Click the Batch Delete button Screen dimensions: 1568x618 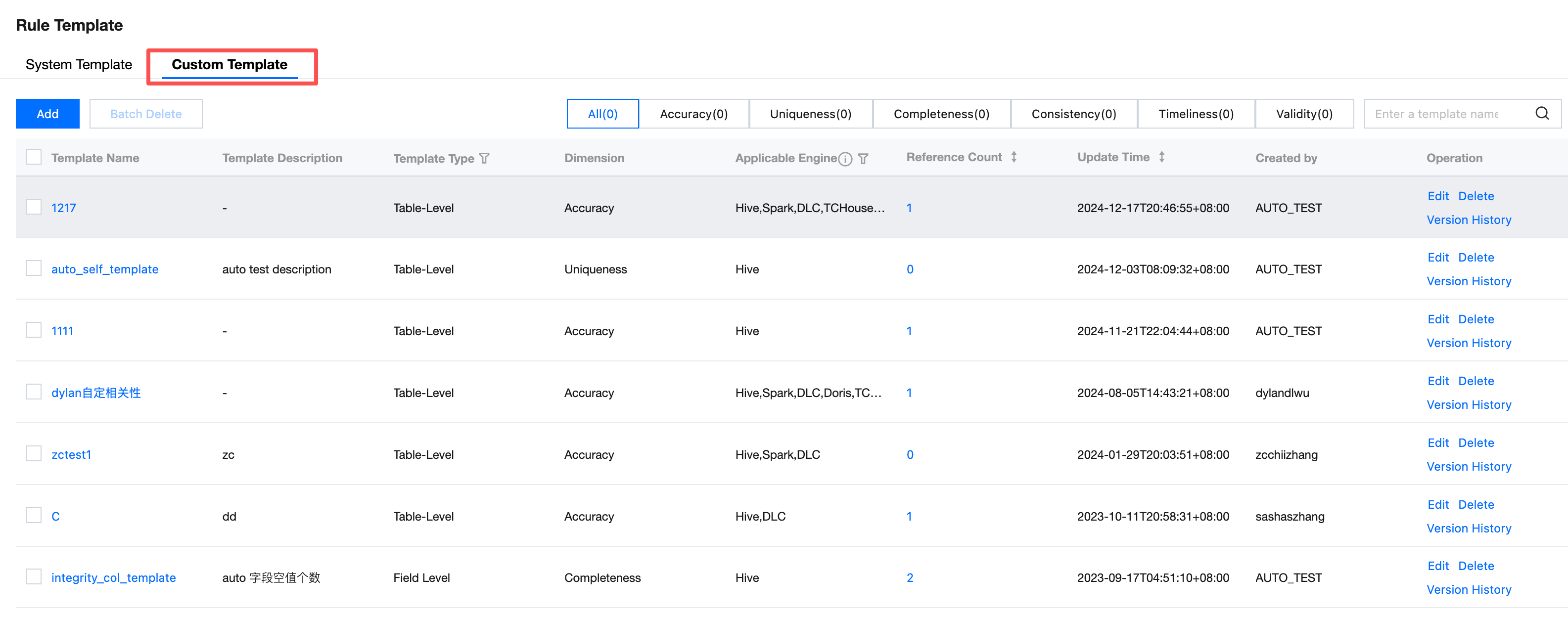[x=145, y=114]
